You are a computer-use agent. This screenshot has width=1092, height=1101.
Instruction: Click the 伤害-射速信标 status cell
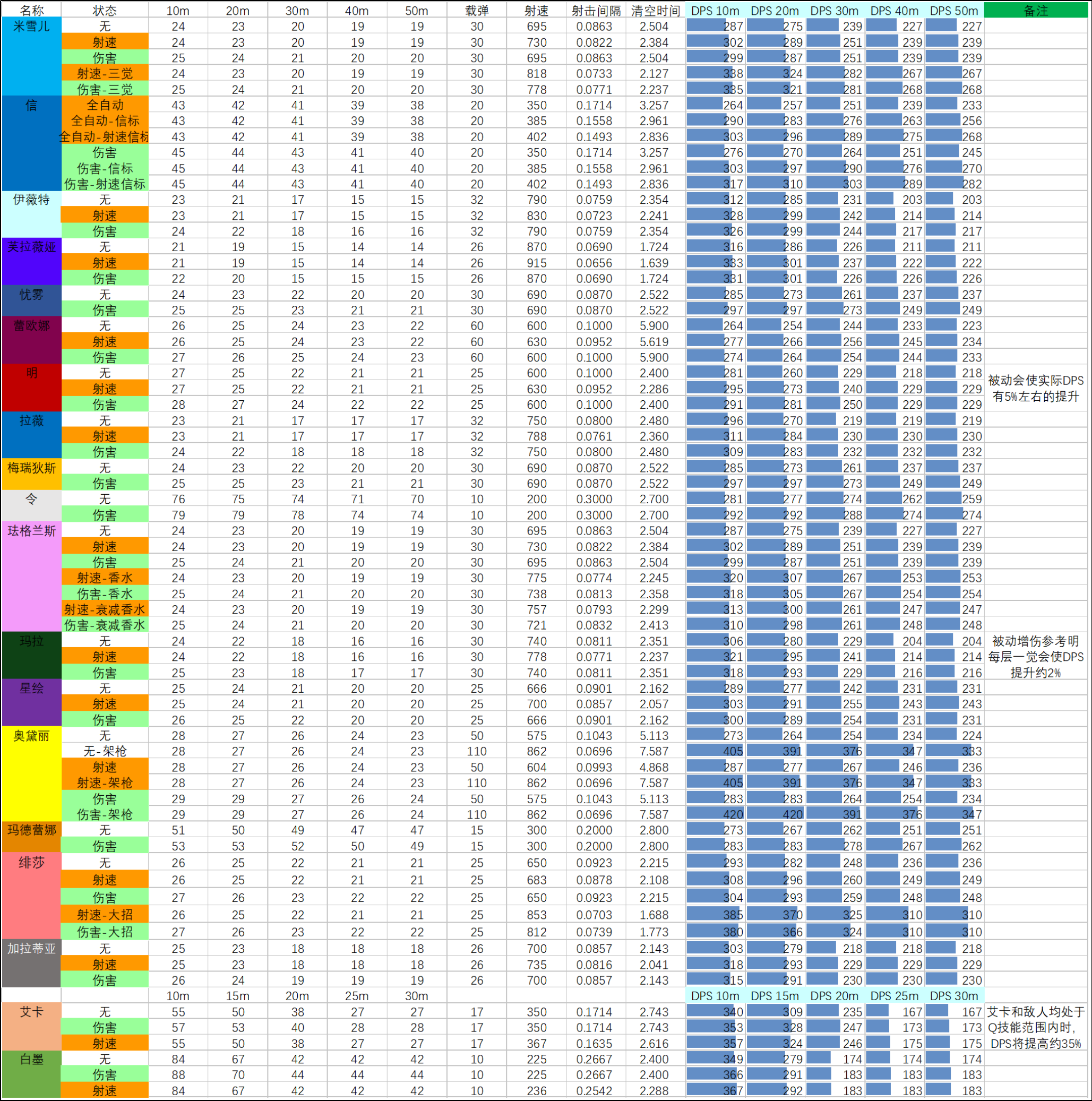point(105,184)
